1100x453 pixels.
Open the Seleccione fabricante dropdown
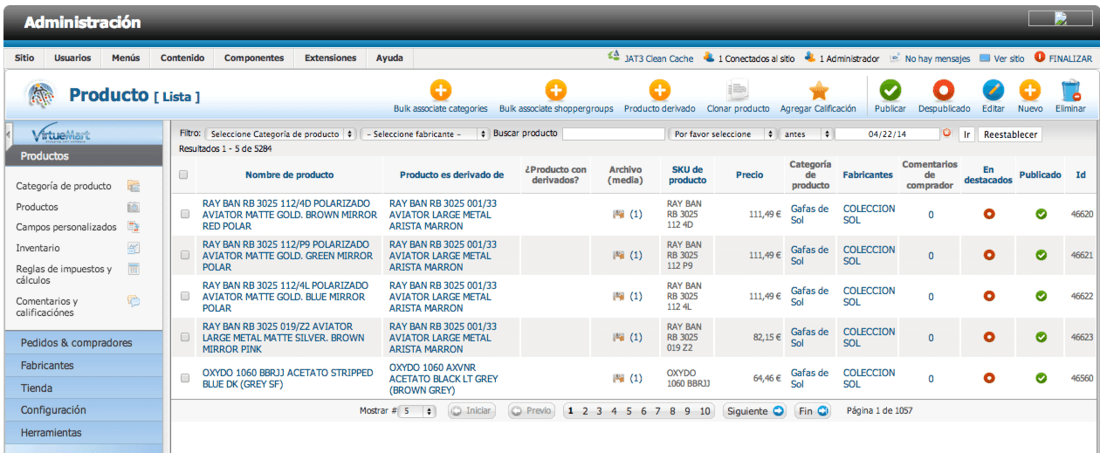(x=425, y=134)
